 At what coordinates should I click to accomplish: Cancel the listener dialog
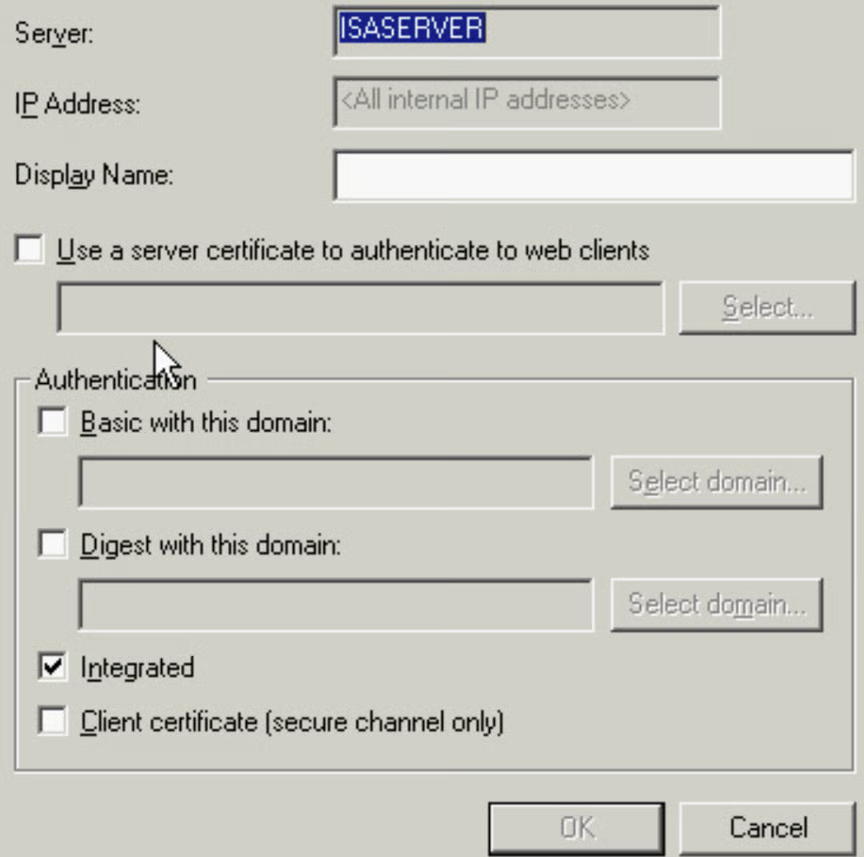point(767,828)
